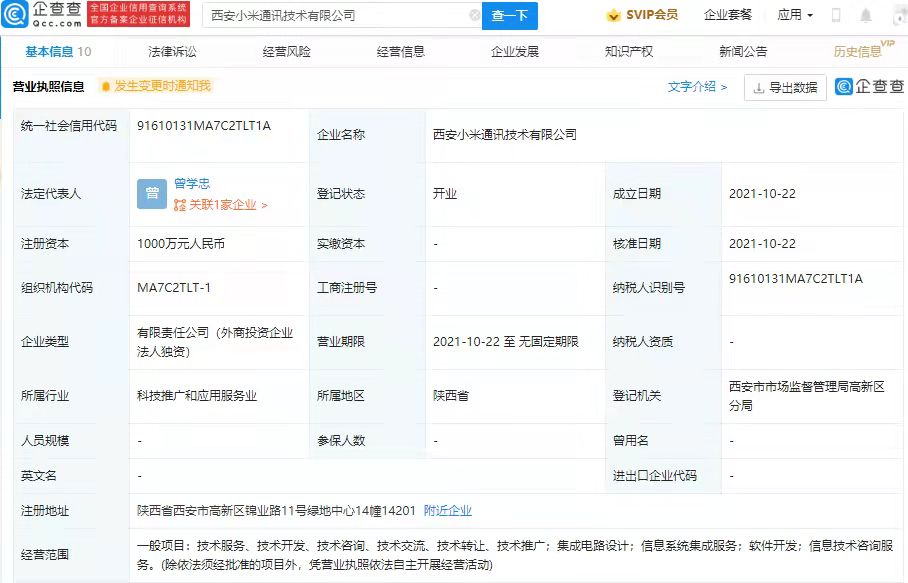
Task: Select registered capital 1000万元人民币
Action: (x=181, y=244)
